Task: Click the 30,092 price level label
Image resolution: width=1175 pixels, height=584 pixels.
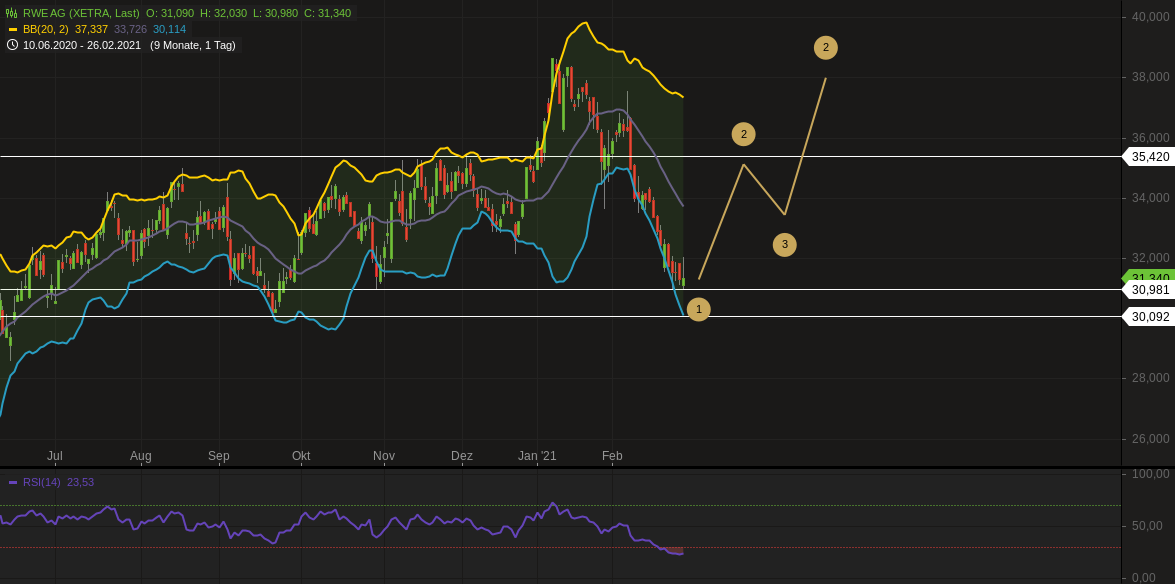Action: pyautogui.click(x=1148, y=316)
